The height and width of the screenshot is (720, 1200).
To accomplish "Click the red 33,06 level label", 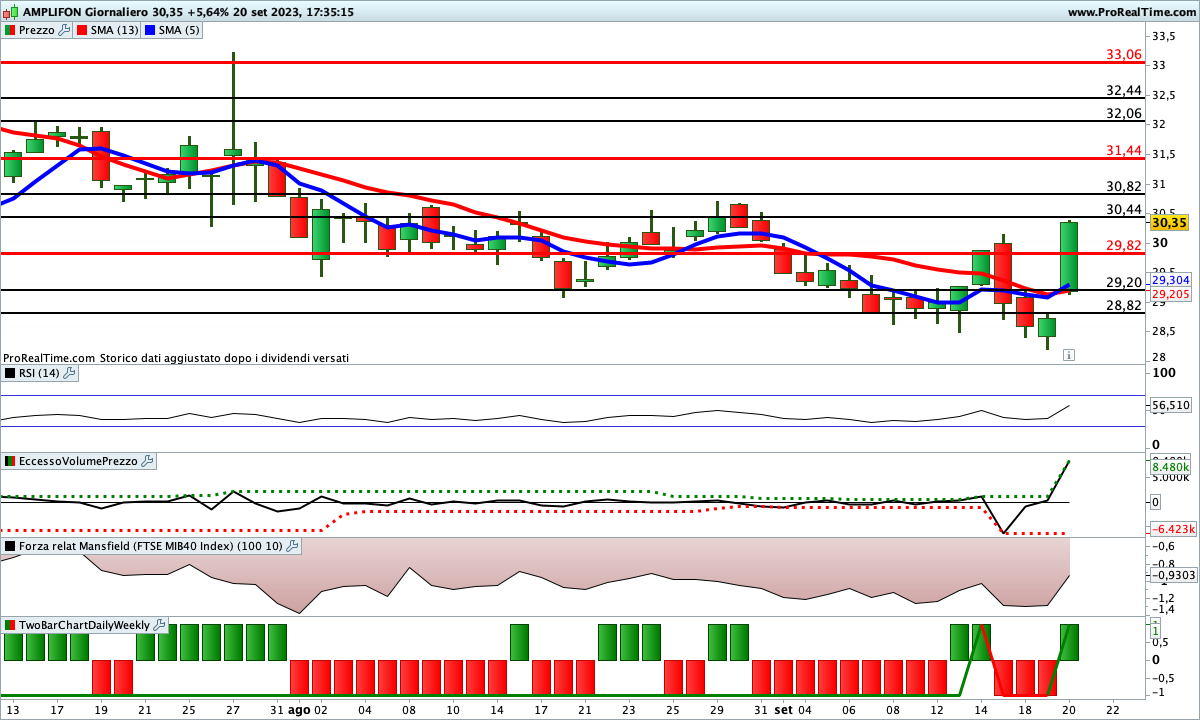I will [1124, 54].
